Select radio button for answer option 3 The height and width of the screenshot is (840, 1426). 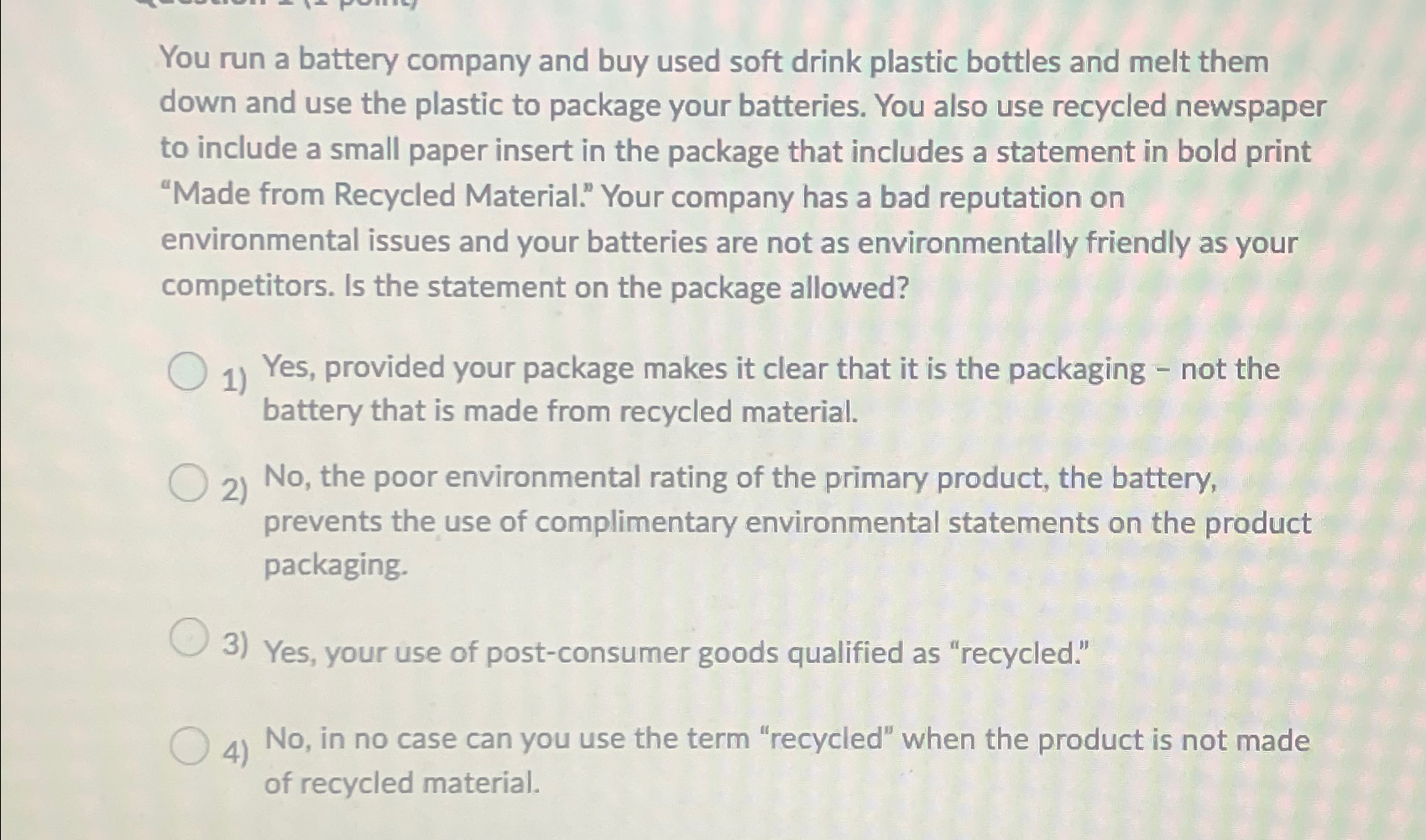[x=188, y=638]
